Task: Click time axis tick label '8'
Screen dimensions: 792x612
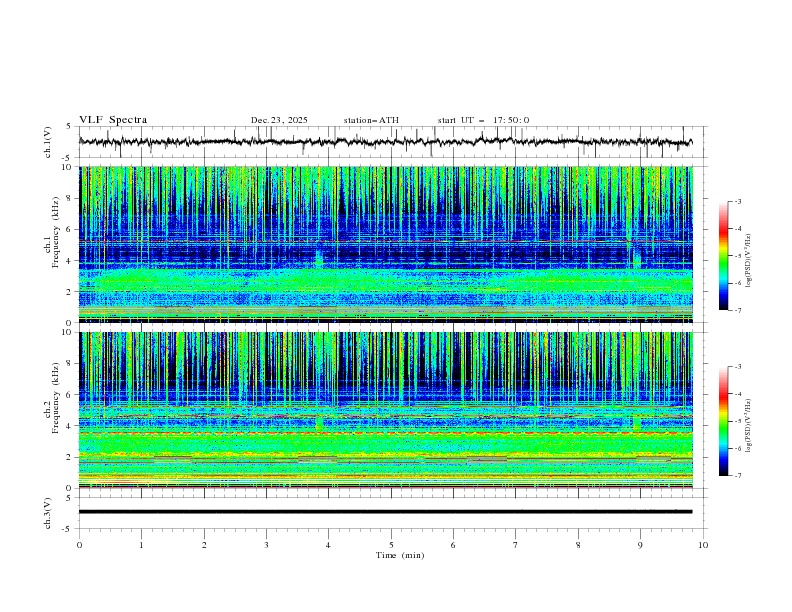Action: pos(578,545)
